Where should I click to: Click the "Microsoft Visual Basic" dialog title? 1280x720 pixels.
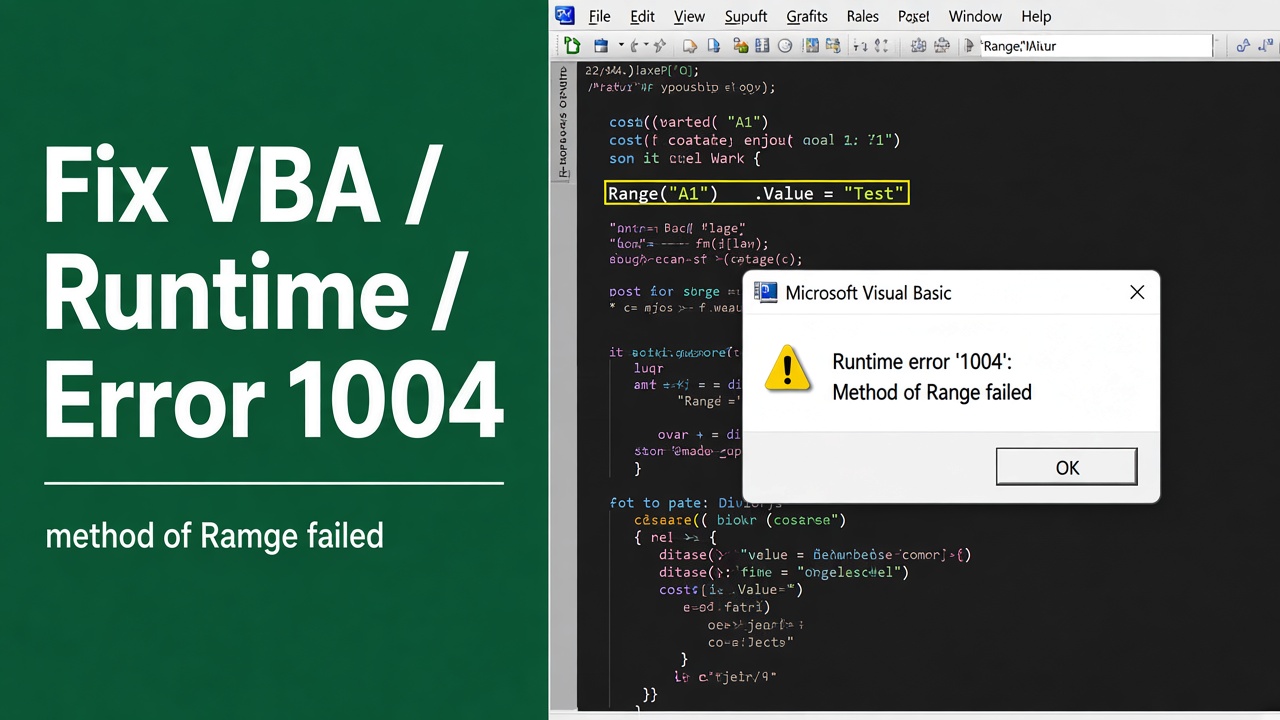(868, 293)
